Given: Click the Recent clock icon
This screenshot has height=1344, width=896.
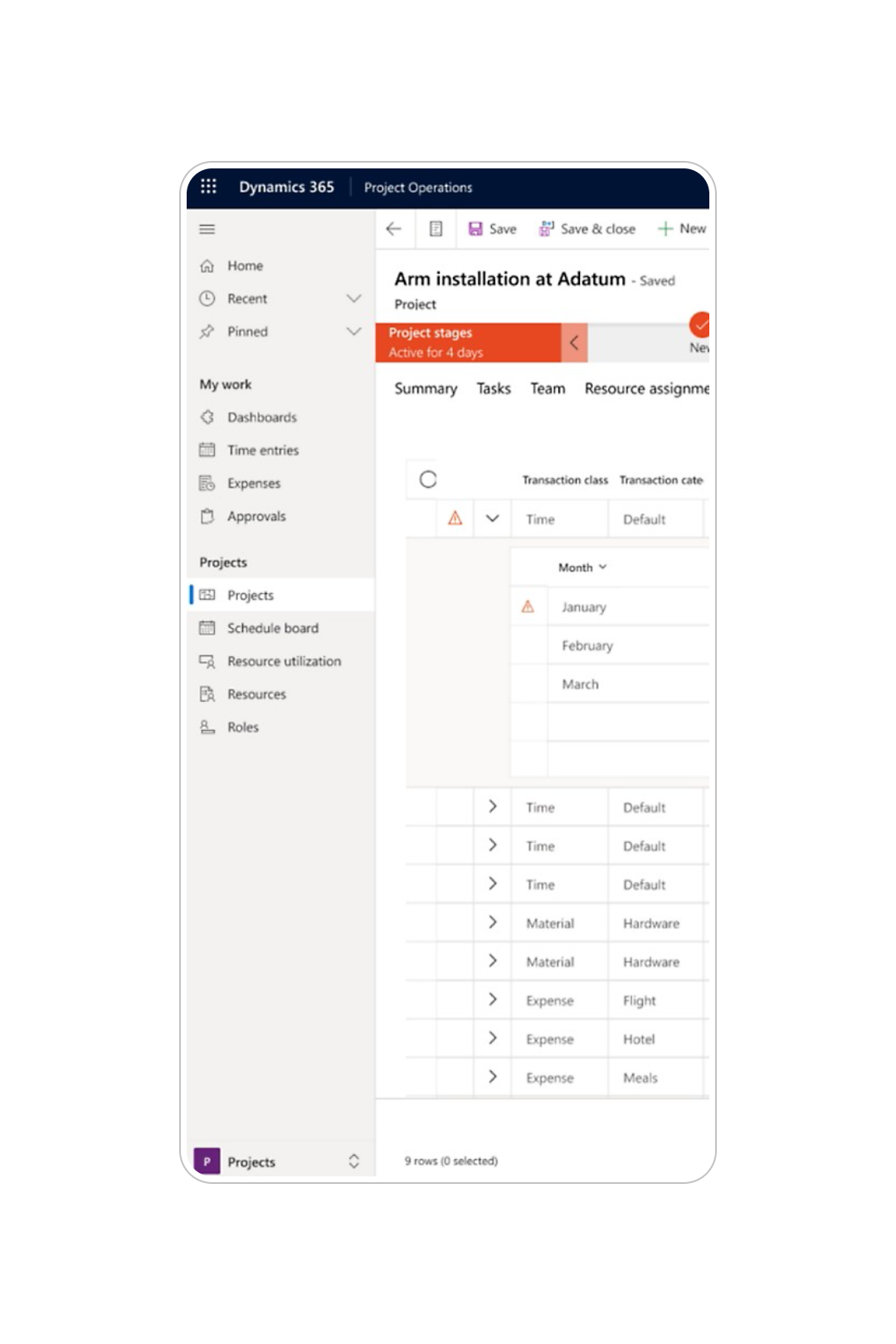Looking at the screenshot, I should tap(207, 299).
